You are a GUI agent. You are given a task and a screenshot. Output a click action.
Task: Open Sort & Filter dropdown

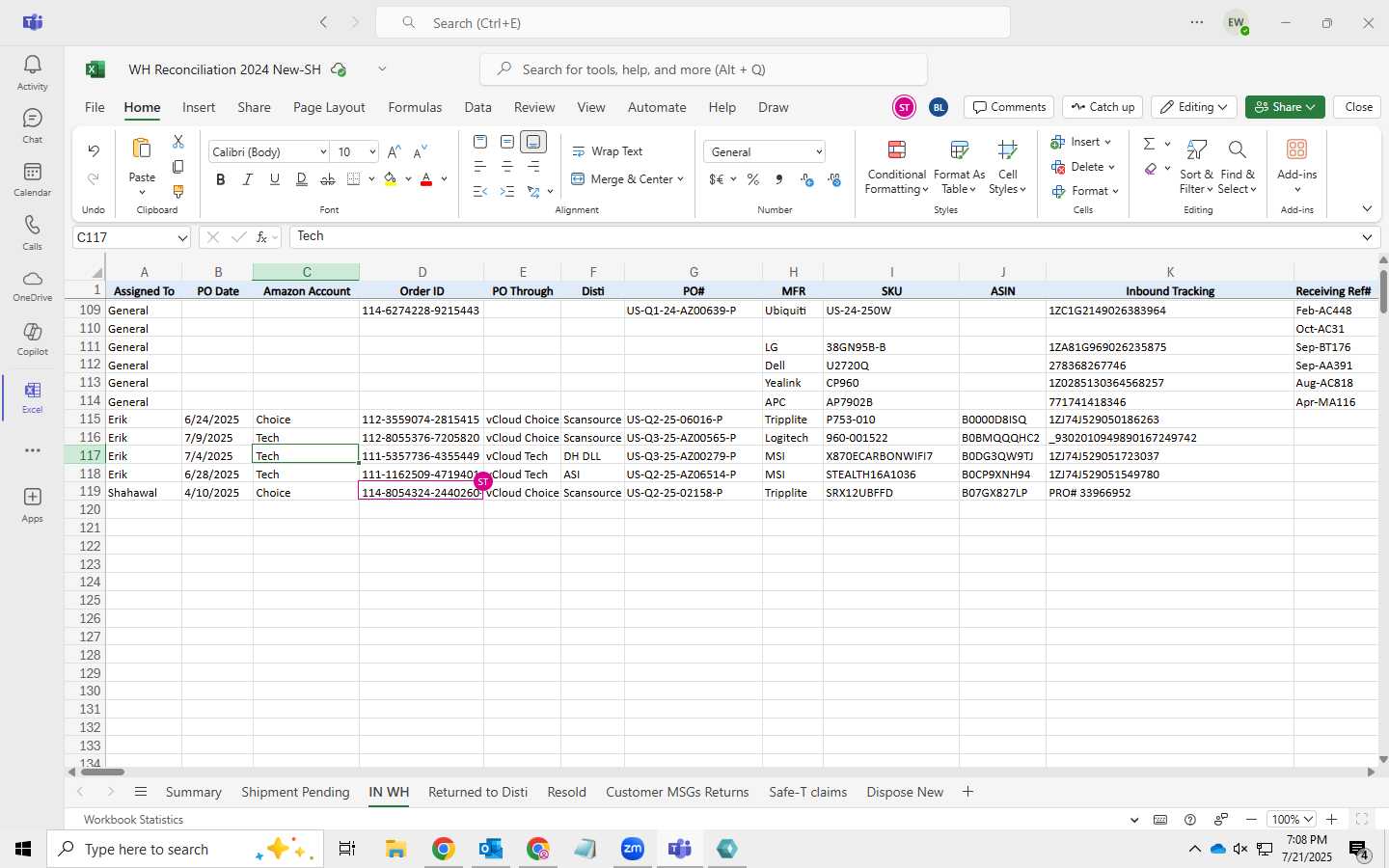(x=1196, y=166)
